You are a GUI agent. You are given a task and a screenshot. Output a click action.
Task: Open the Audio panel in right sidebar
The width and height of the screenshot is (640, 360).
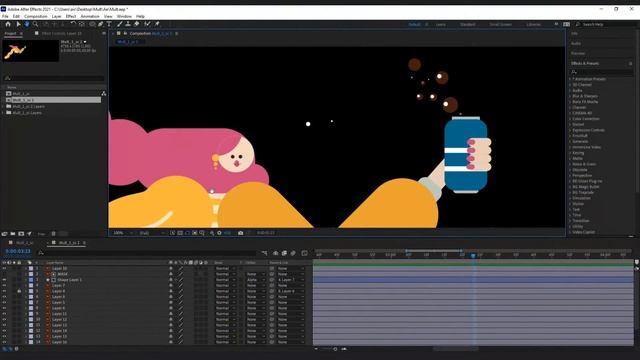tap(576, 43)
